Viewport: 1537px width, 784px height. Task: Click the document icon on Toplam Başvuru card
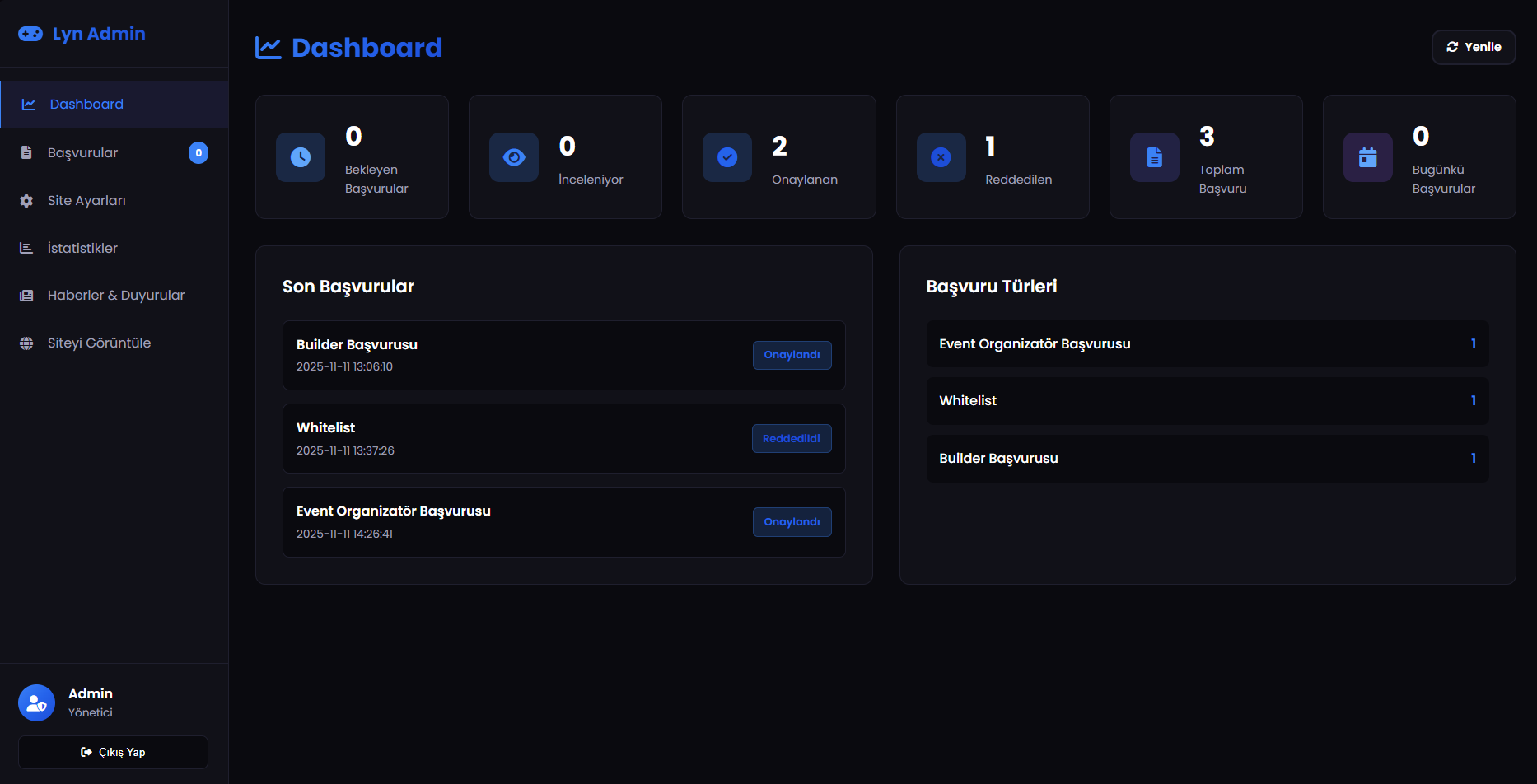point(1155,157)
